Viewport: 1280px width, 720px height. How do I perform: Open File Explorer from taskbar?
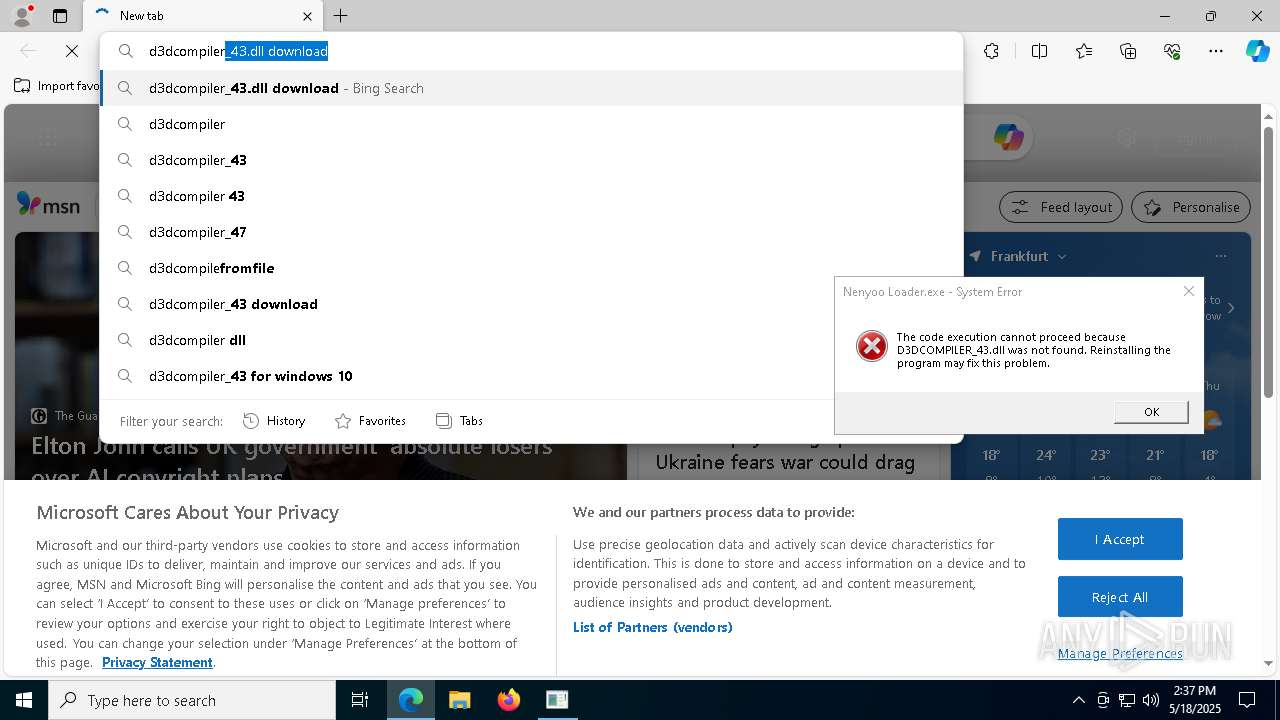click(459, 700)
